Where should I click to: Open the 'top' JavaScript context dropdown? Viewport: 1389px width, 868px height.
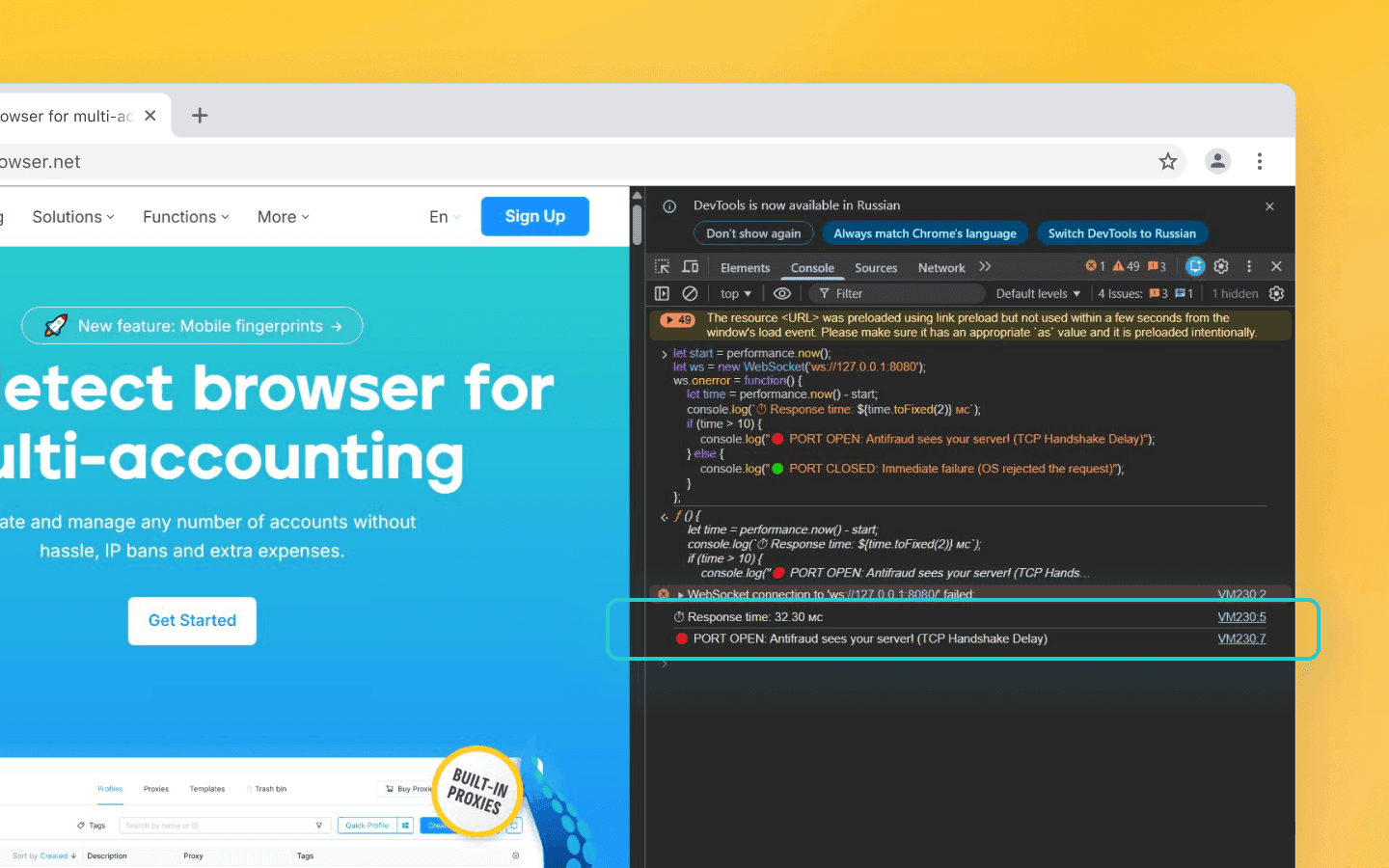[736, 293]
